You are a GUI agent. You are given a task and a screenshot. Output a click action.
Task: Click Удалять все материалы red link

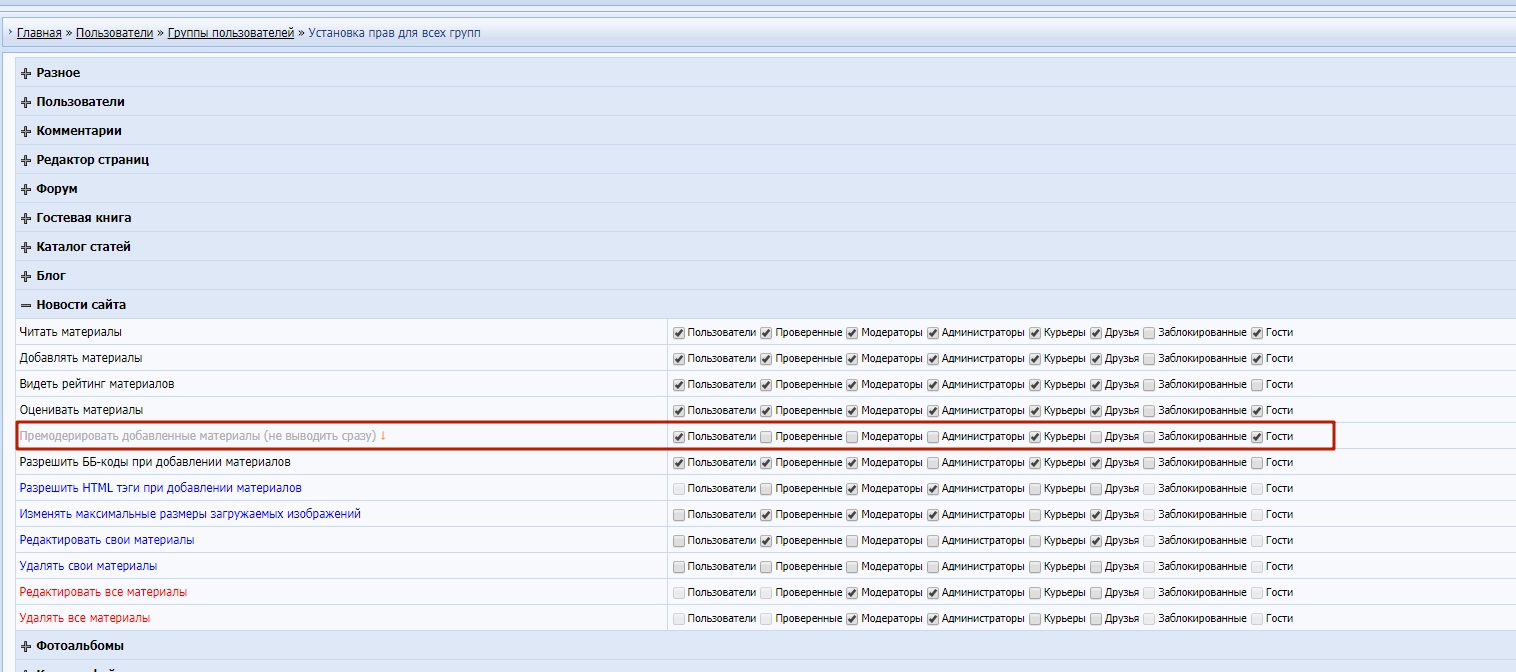pyautogui.click(x=84, y=618)
